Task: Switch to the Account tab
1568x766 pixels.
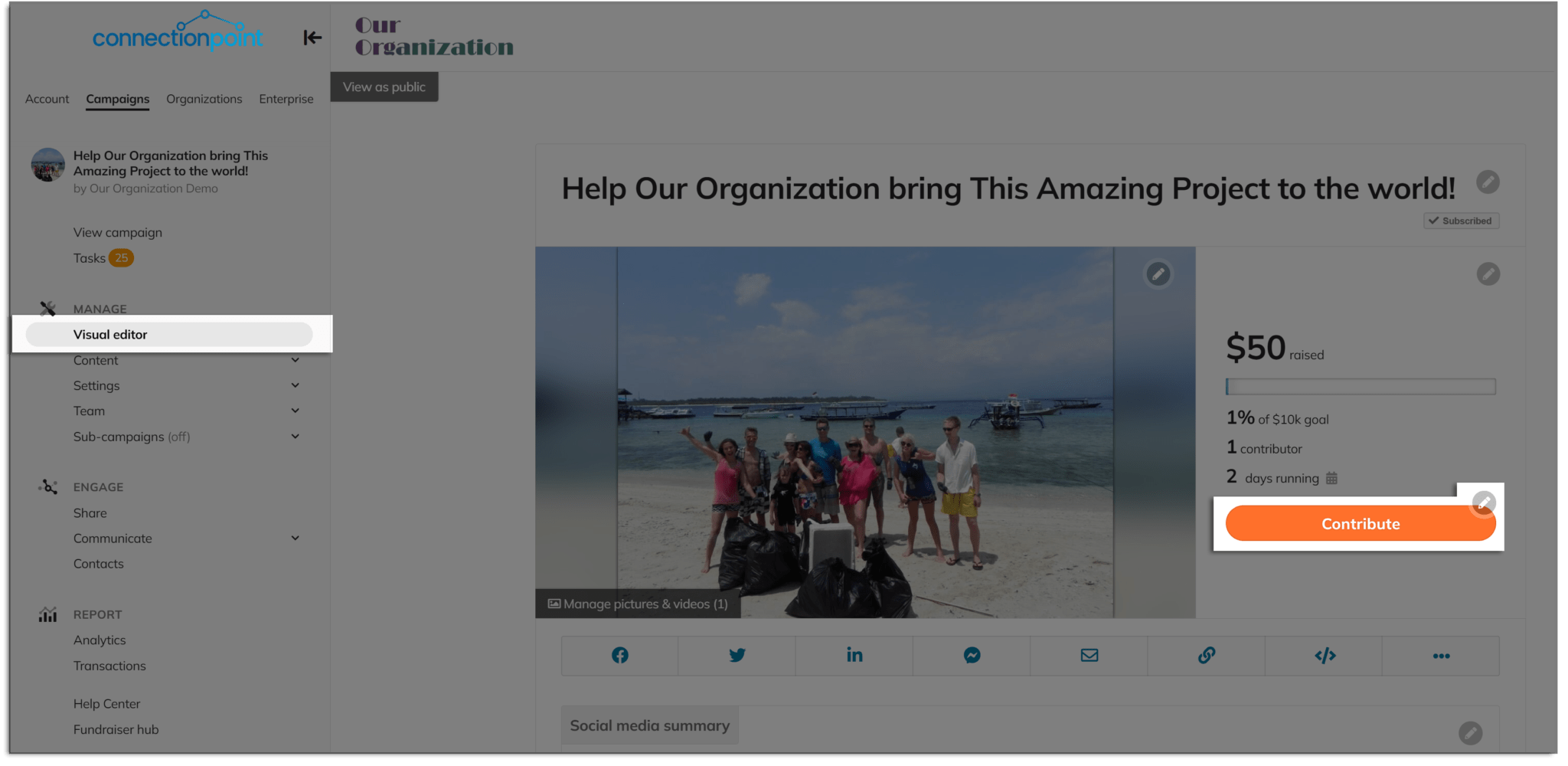Action: (47, 99)
